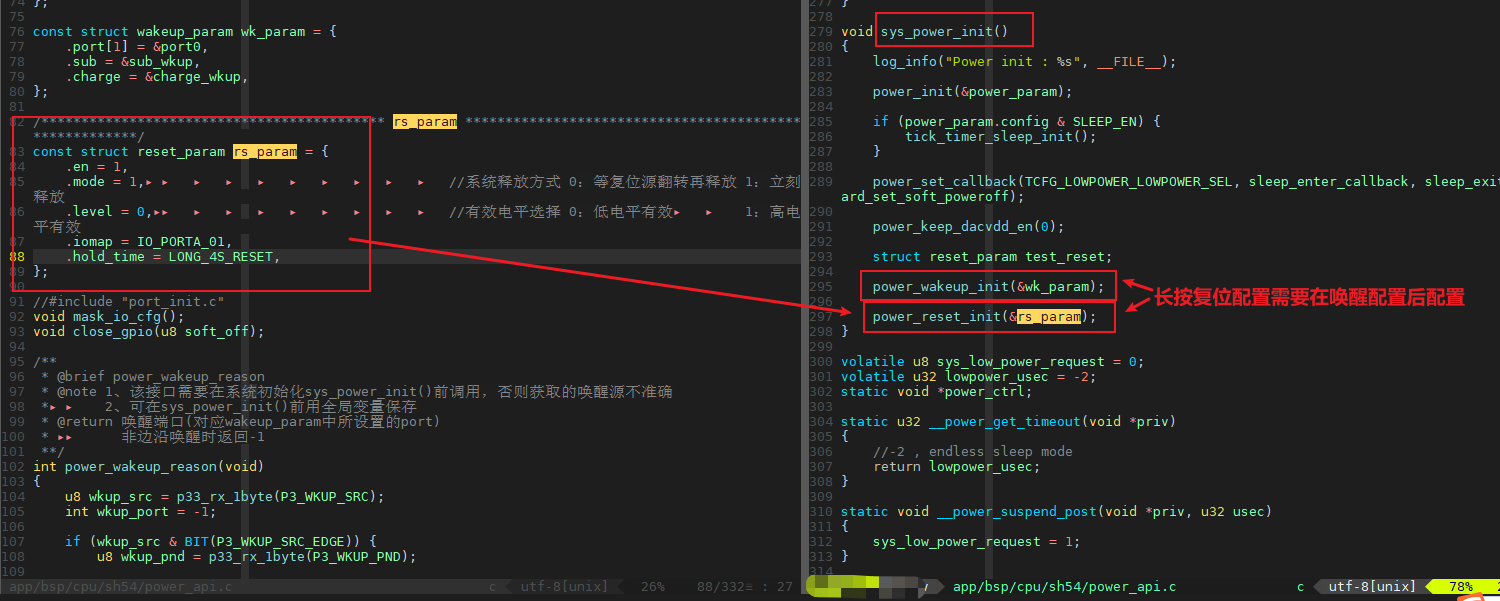Click the red Chinese annotation text

(1309, 298)
